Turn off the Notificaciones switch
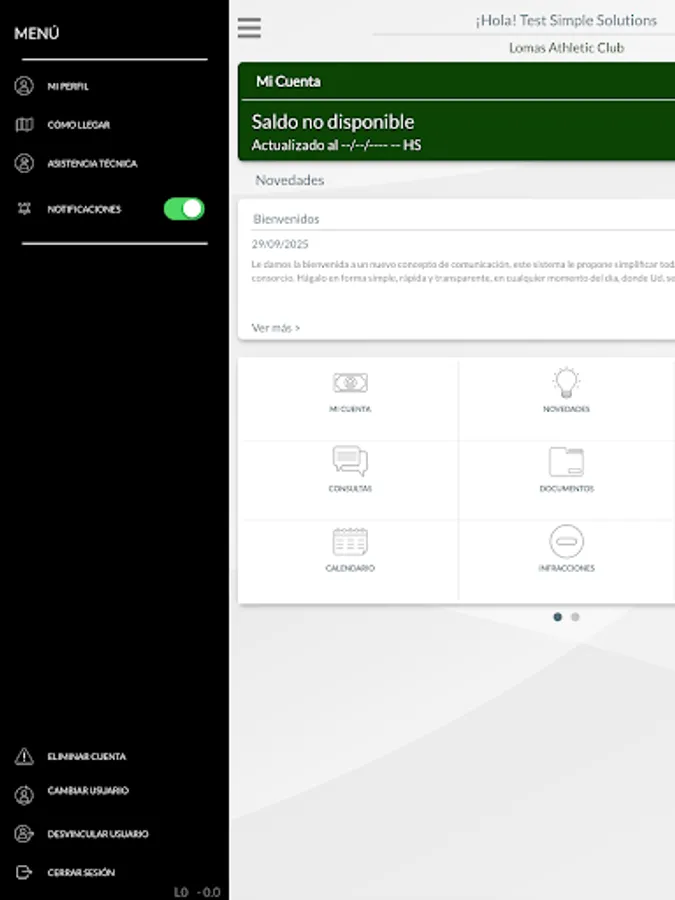This screenshot has width=675, height=900. pos(184,209)
